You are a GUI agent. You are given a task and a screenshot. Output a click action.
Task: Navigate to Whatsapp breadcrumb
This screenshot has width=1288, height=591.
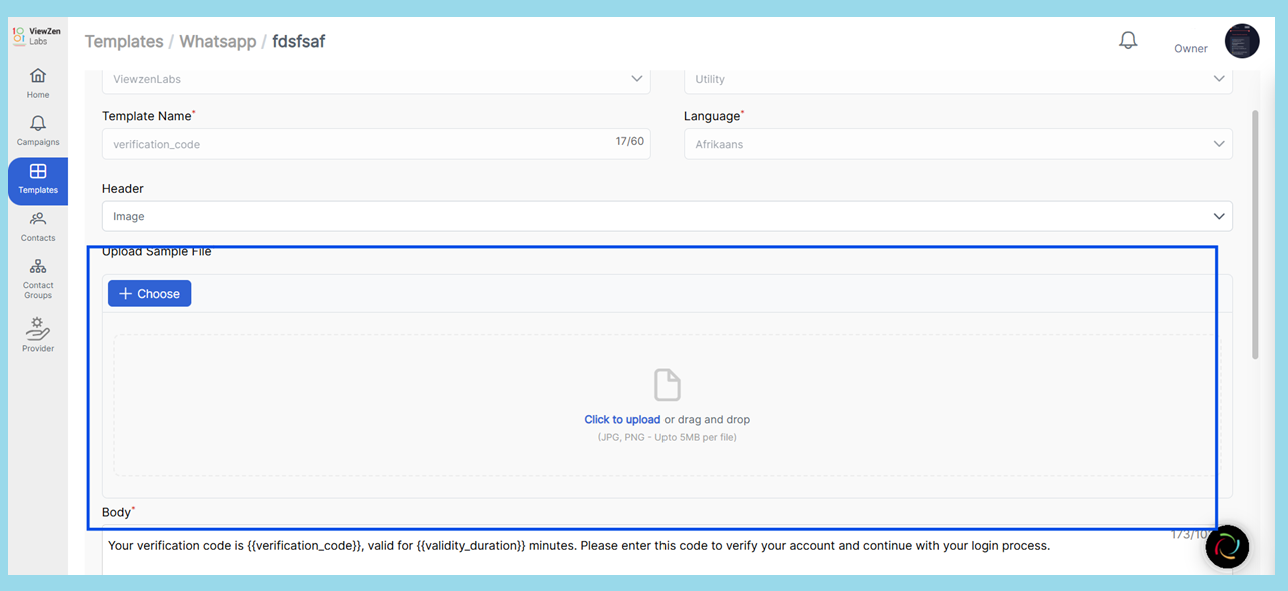pyautogui.click(x=219, y=42)
